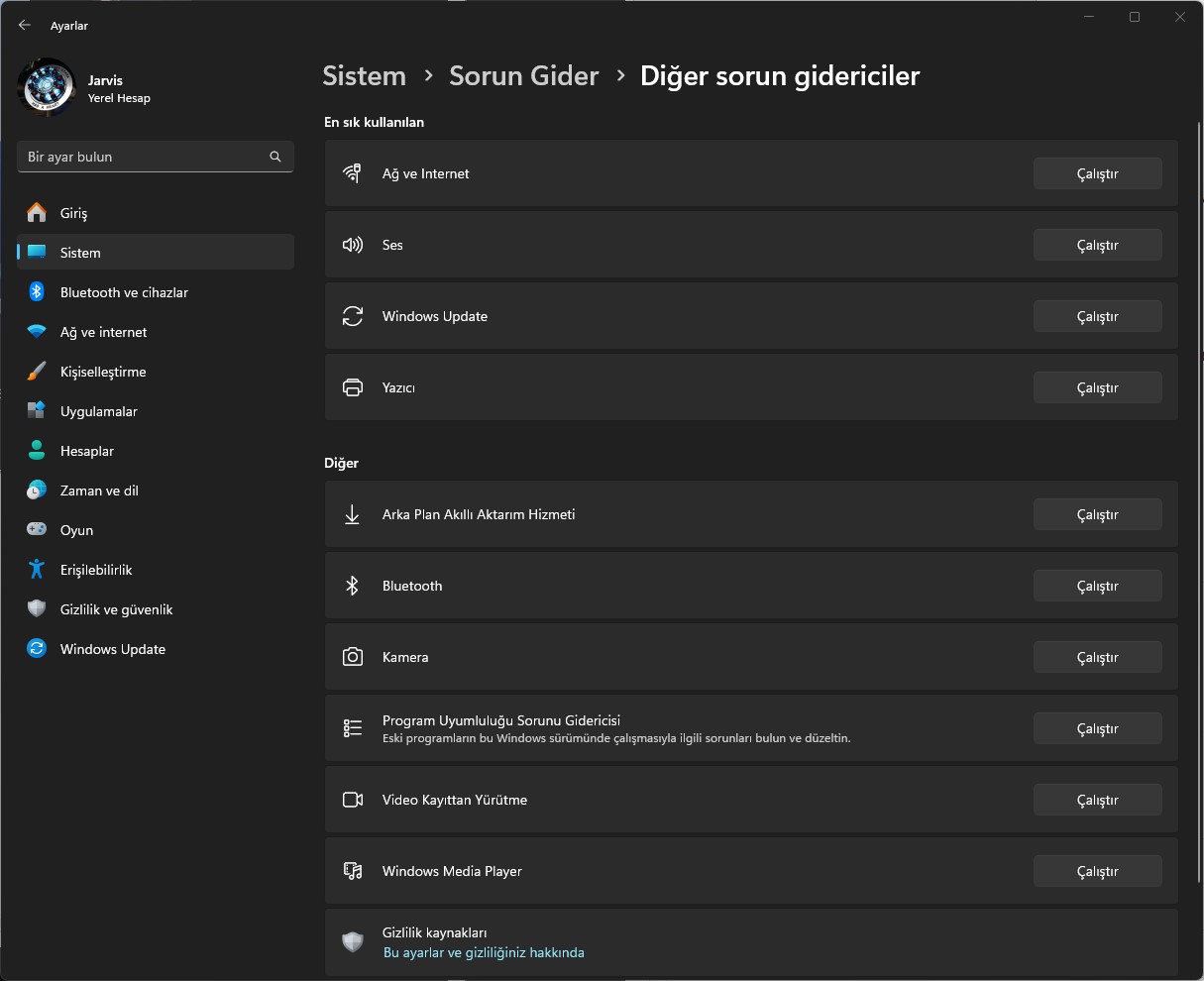Click the Sistem monitor icon in the sidebar
Image resolution: width=1204 pixels, height=981 pixels.
(37, 253)
